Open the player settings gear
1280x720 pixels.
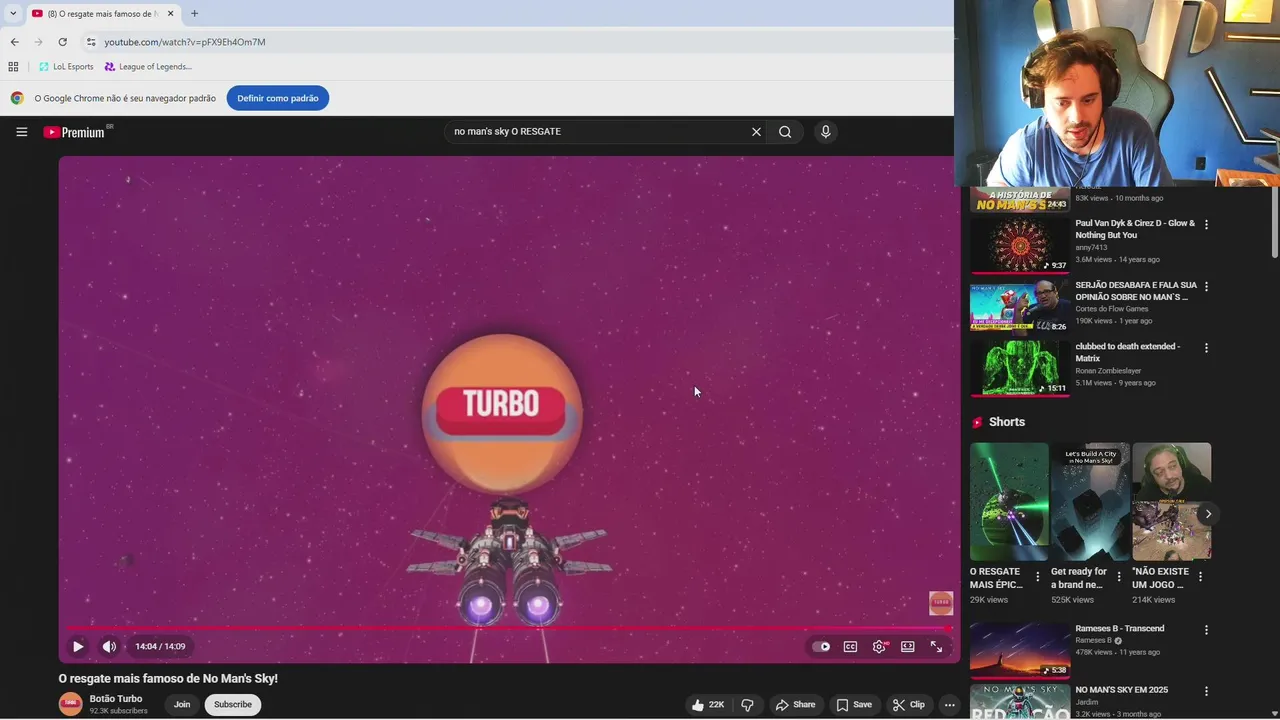click(x=879, y=647)
